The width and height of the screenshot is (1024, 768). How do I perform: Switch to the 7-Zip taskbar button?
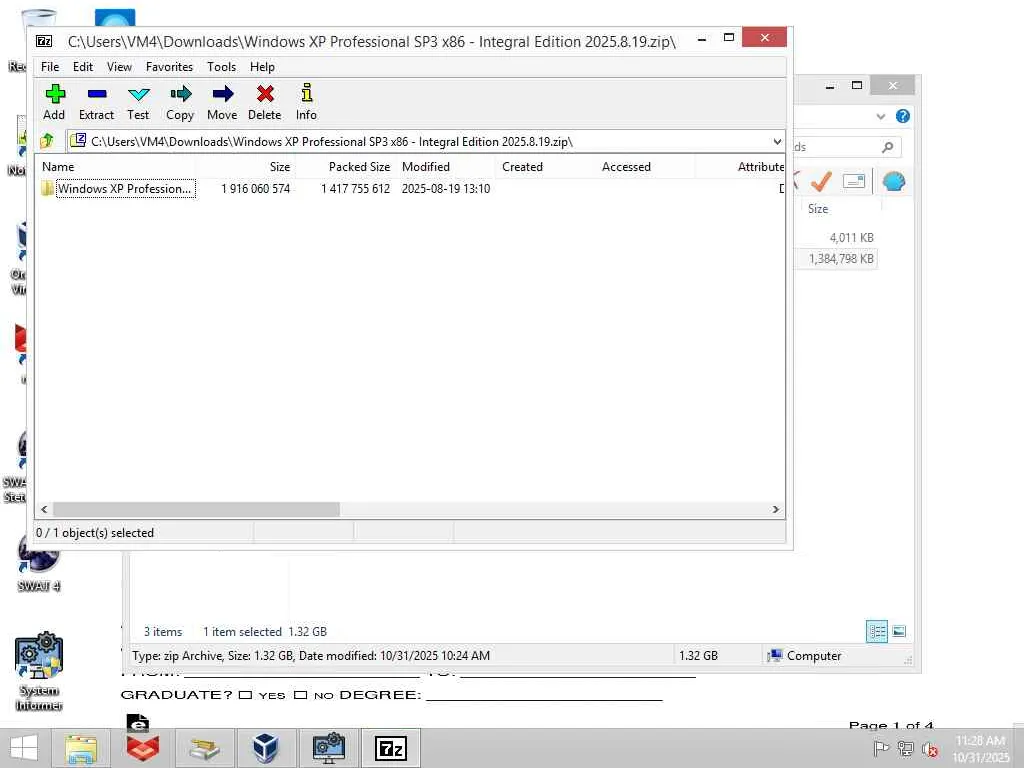(391, 748)
